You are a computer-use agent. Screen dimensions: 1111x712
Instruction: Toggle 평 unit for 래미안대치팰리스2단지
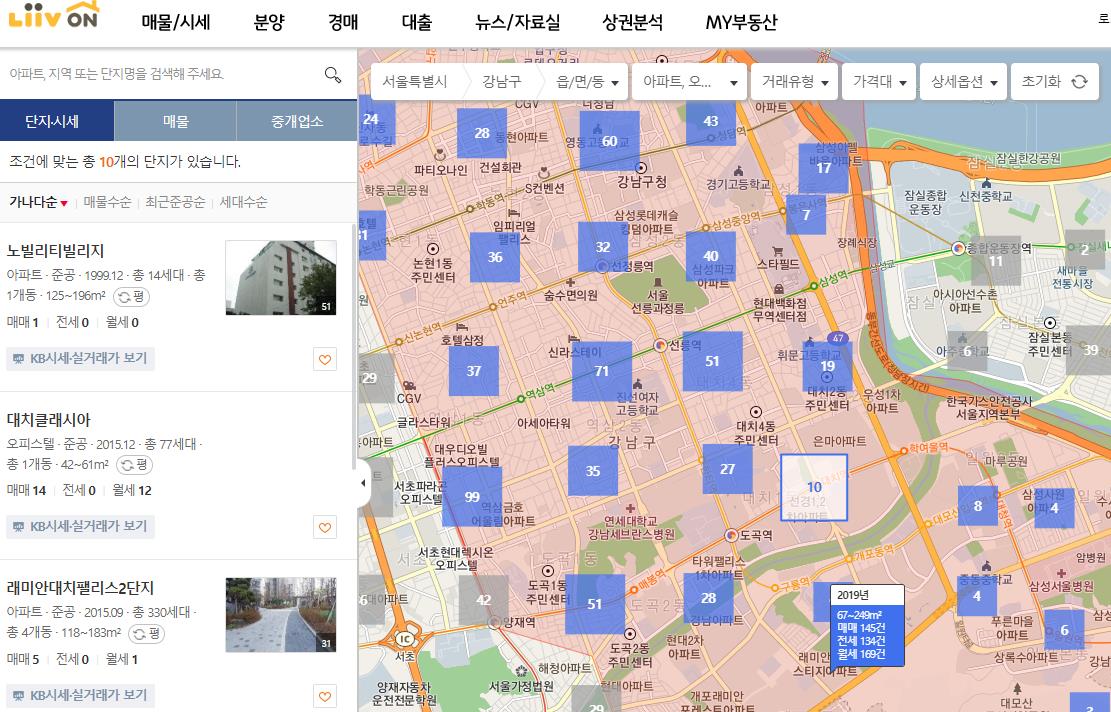tap(147, 633)
